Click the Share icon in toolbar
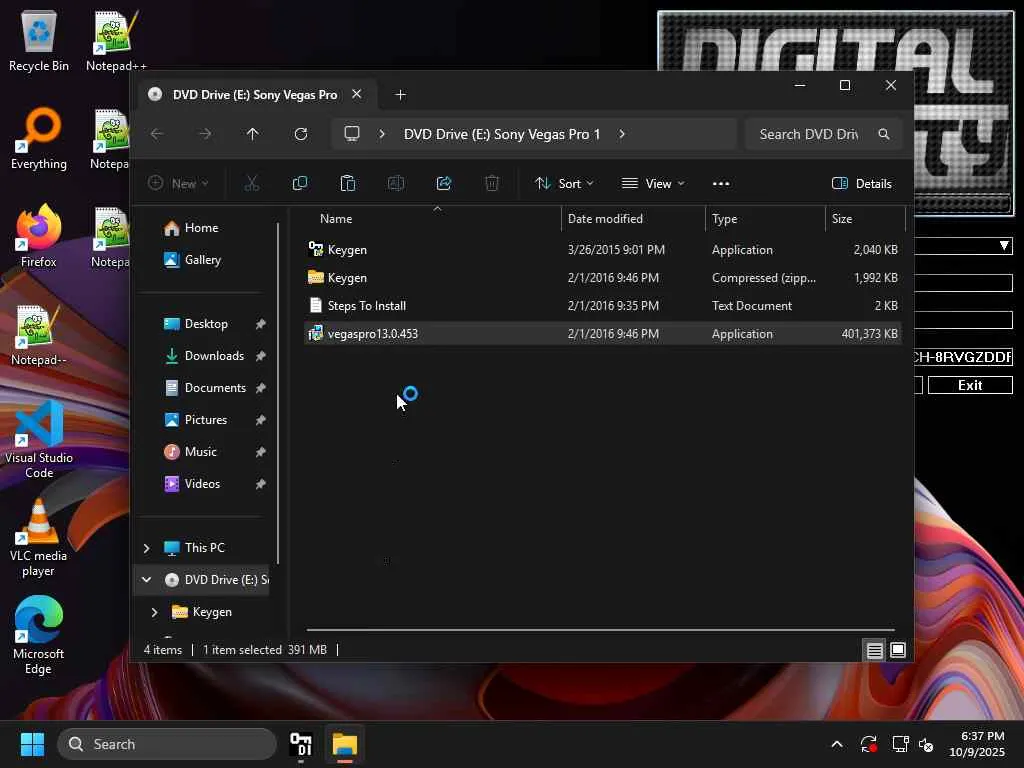Image resolution: width=1024 pixels, height=768 pixels. tap(444, 183)
